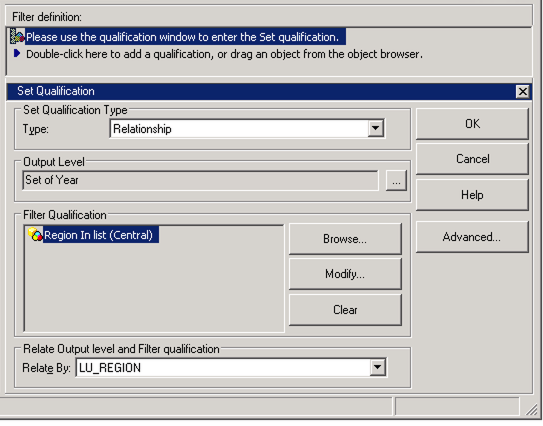
Task: Select the 'Please use the qualification window' line
Action: [x=186, y=37]
